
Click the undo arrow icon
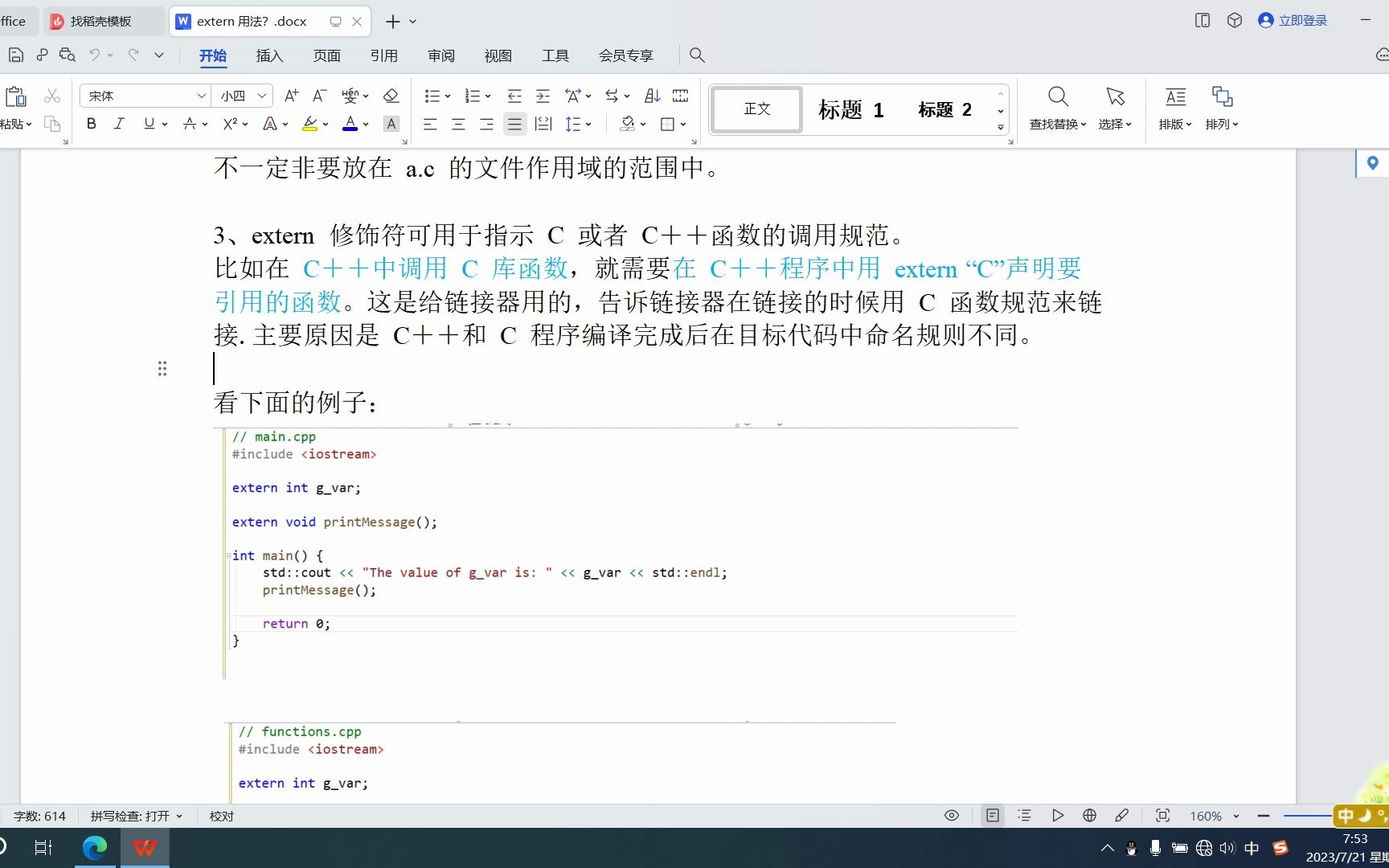[95, 55]
